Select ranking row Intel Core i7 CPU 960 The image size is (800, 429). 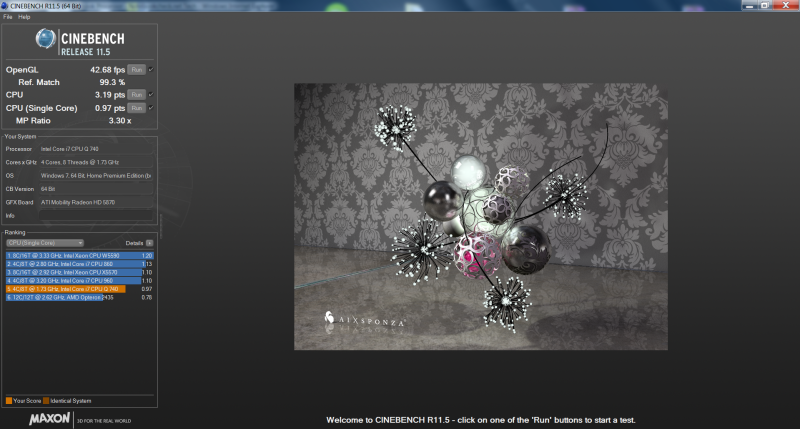point(80,281)
